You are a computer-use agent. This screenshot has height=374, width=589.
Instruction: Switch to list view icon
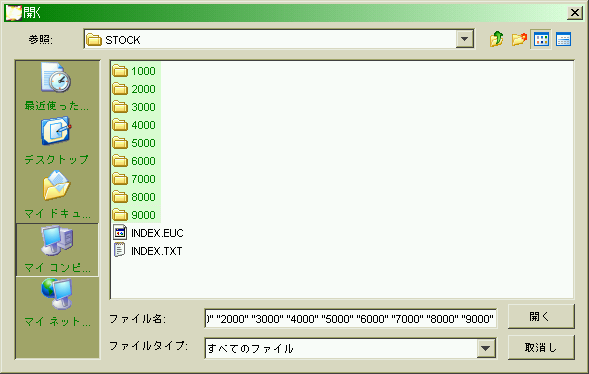click(x=541, y=39)
